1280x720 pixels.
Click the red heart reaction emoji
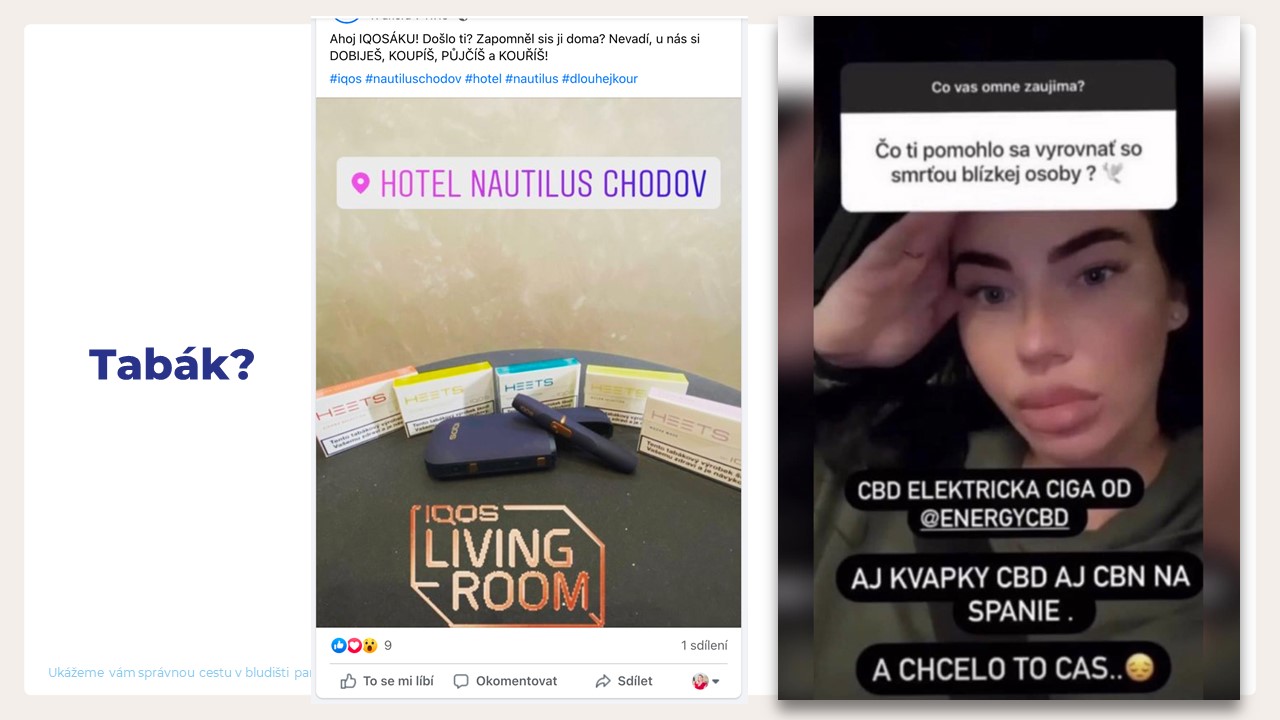(353, 645)
